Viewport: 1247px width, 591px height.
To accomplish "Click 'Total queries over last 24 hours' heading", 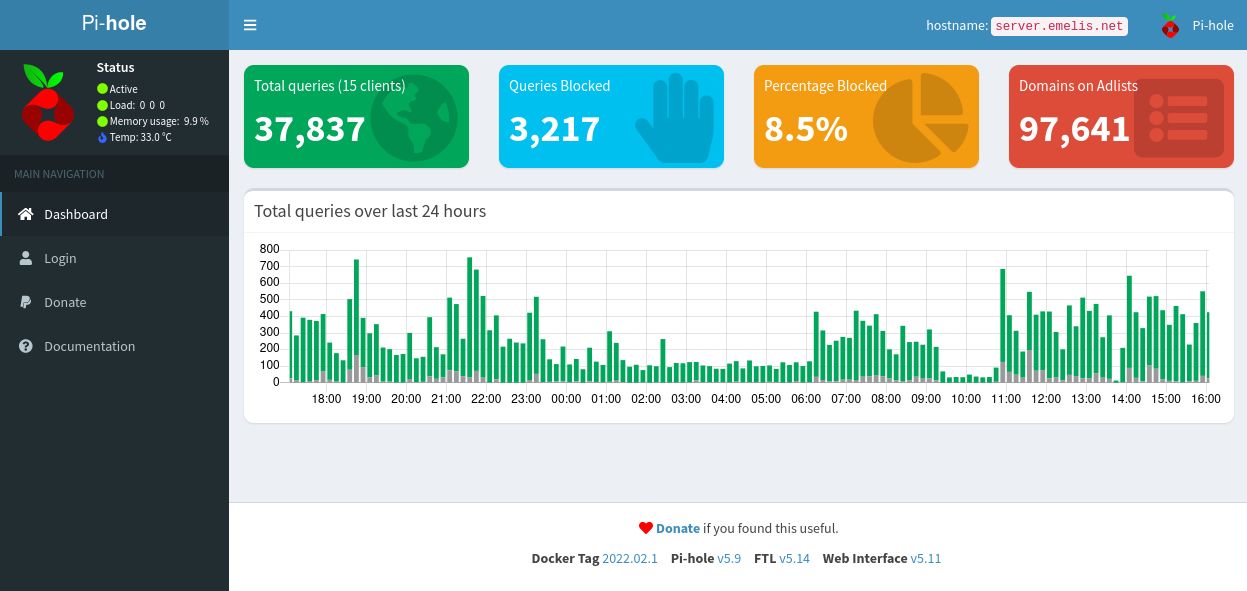I will 370,211.
